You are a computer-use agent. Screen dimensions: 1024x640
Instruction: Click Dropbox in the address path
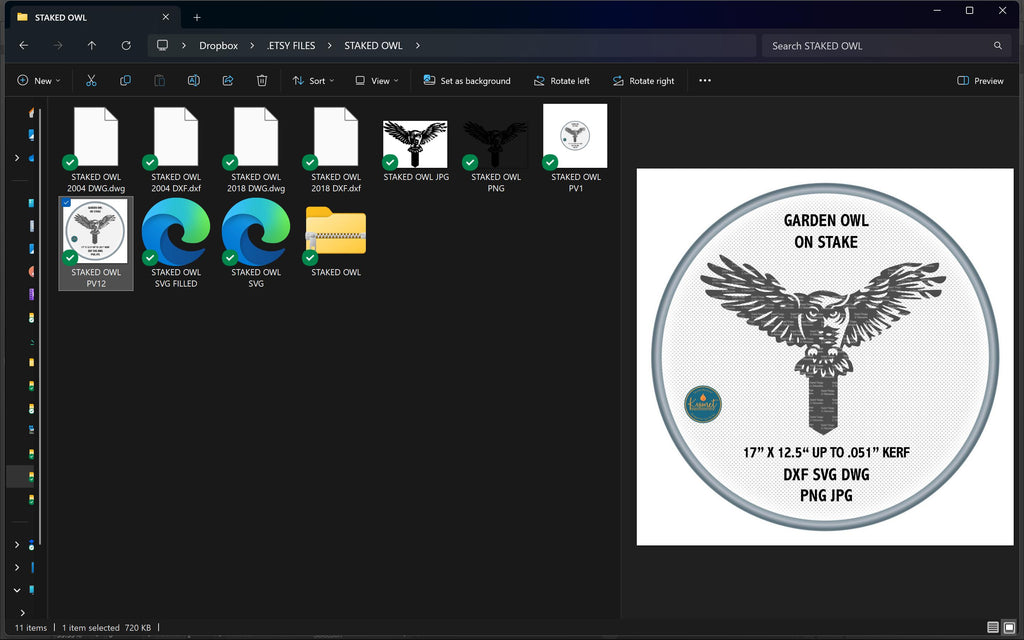[x=218, y=46]
